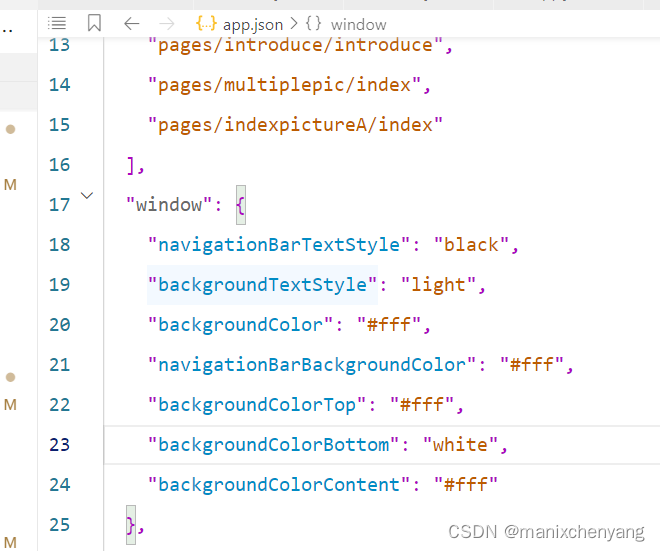The image size is (660, 551).
Task: Click line number 22
Action: pyautogui.click(x=59, y=405)
